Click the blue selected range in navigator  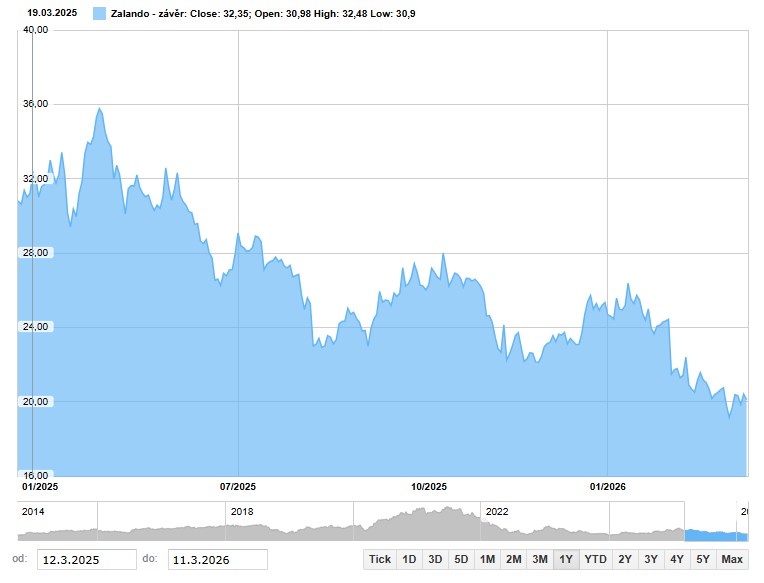(x=715, y=534)
